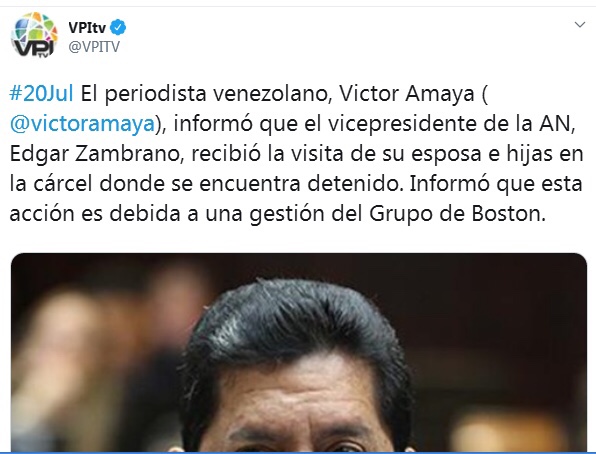
Task: Open the VPItv display name link
Action: (x=87, y=27)
